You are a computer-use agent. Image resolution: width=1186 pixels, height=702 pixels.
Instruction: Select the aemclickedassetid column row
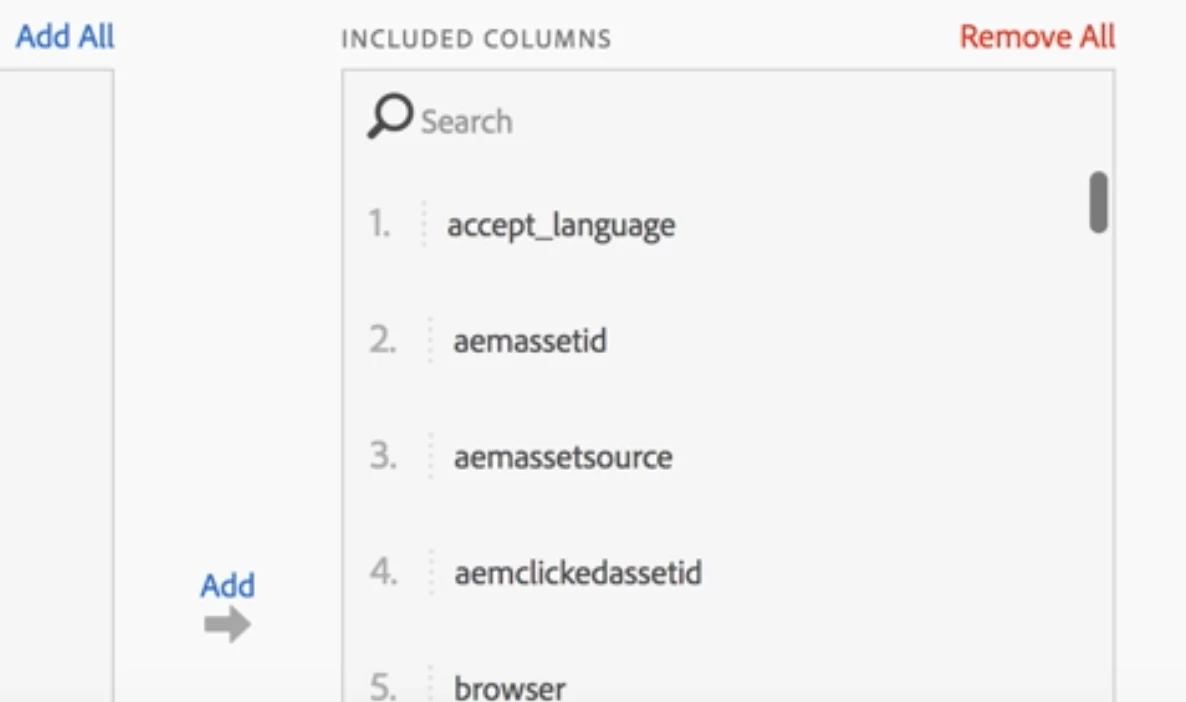click(x=578, y=574)
